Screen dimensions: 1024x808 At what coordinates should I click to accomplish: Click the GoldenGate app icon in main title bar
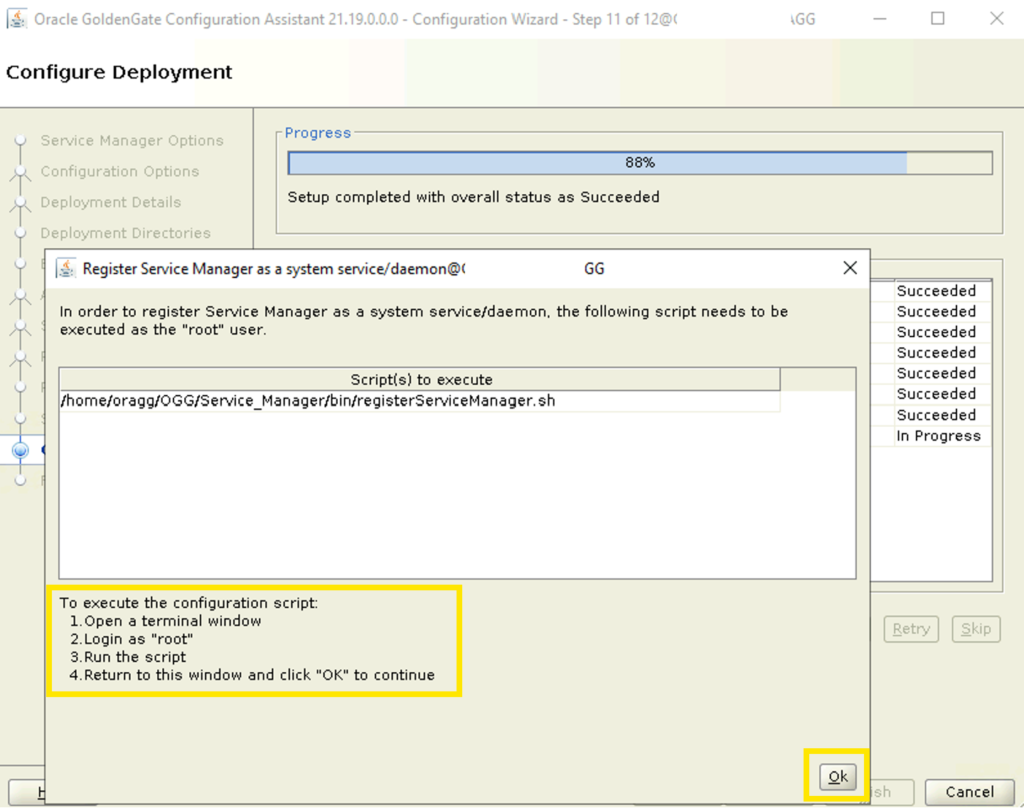pyautogui.click(x=16, y=19)
